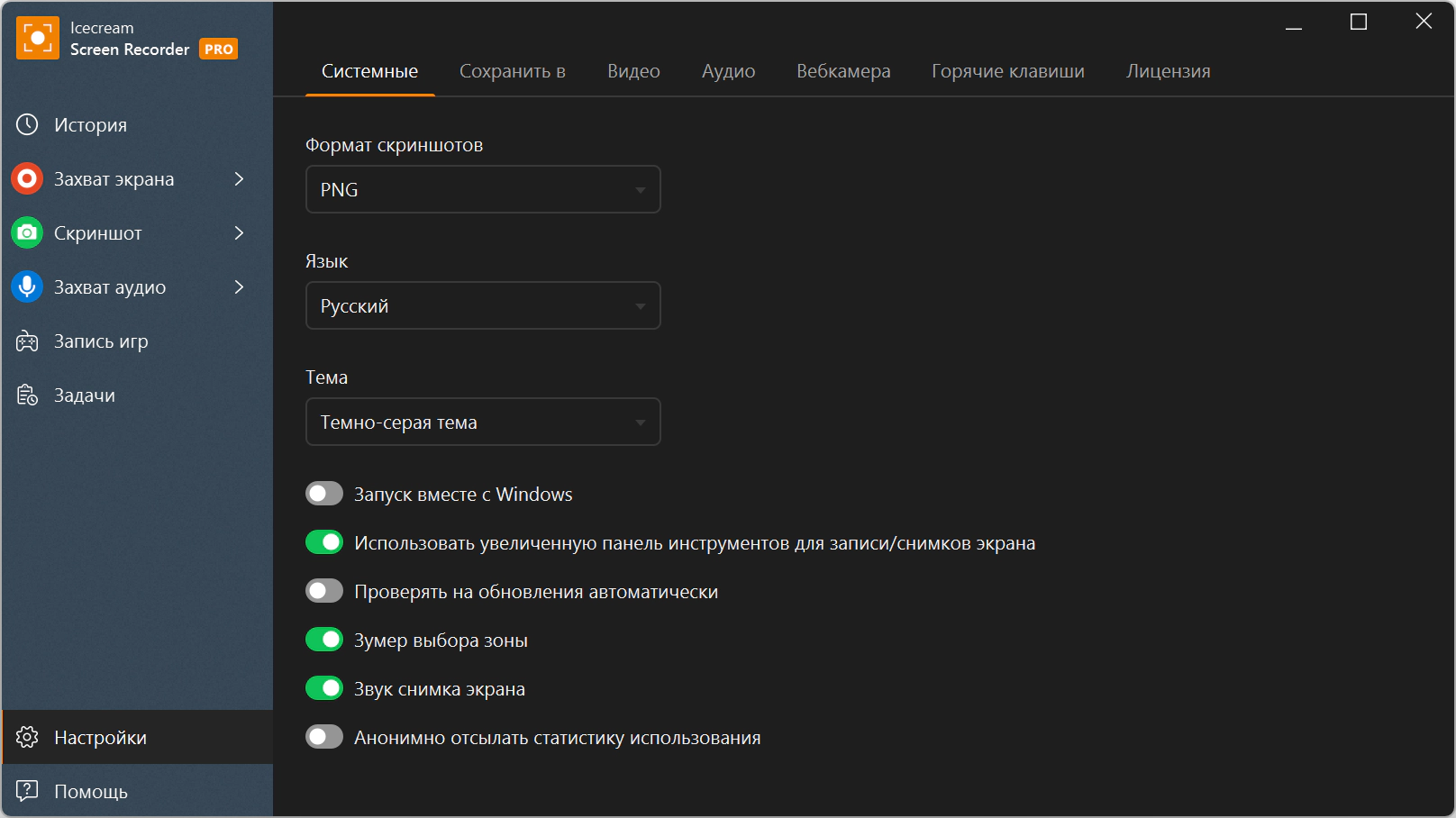Maximize the application window
Screen dimensions: 1456x818
click(x=1359, y=22)
